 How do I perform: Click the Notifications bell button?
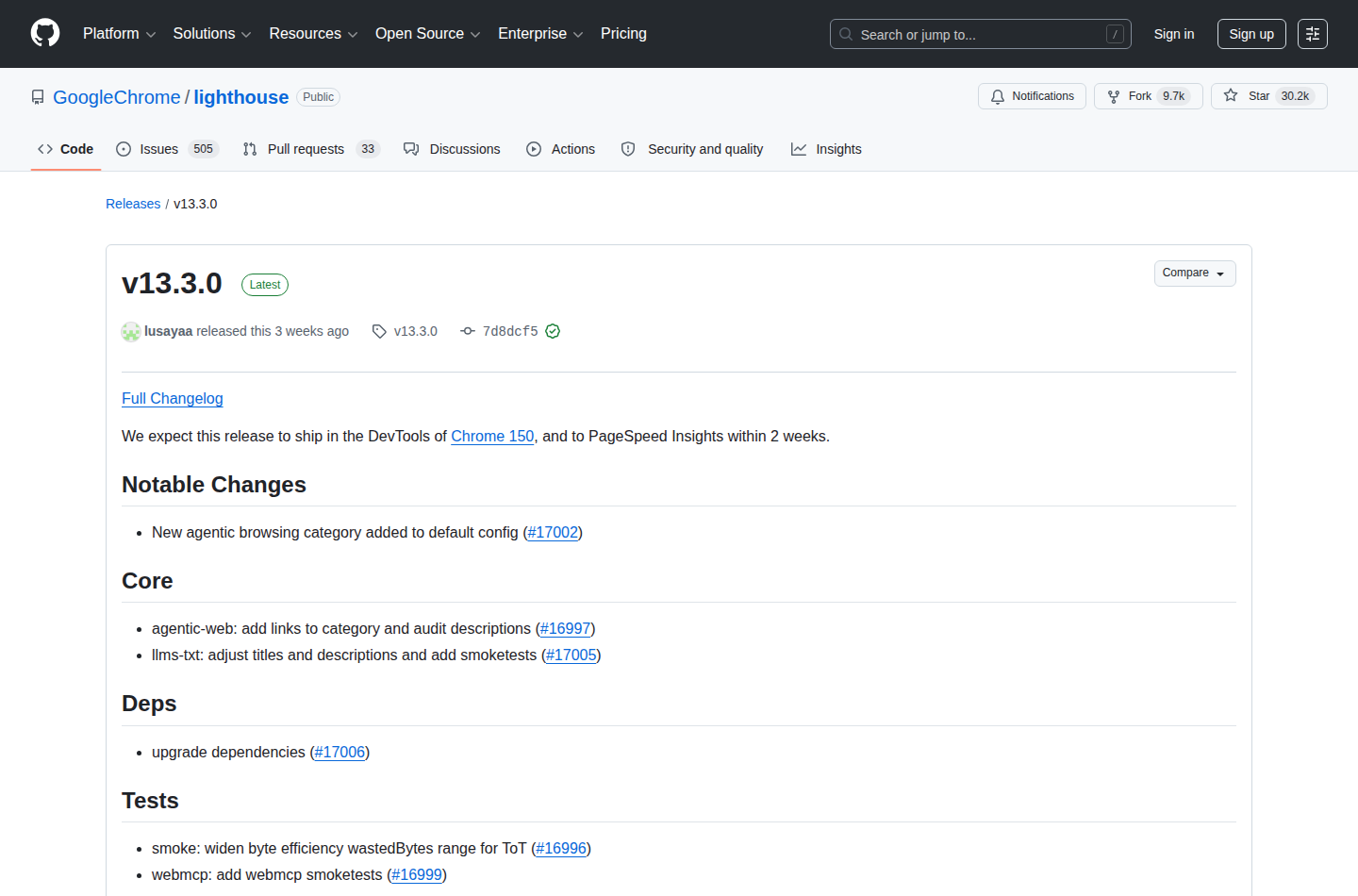(1032, 96)
